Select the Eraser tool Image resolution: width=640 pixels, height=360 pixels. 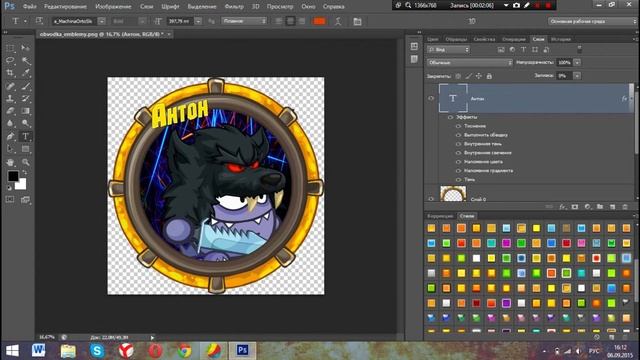(10, 111)
